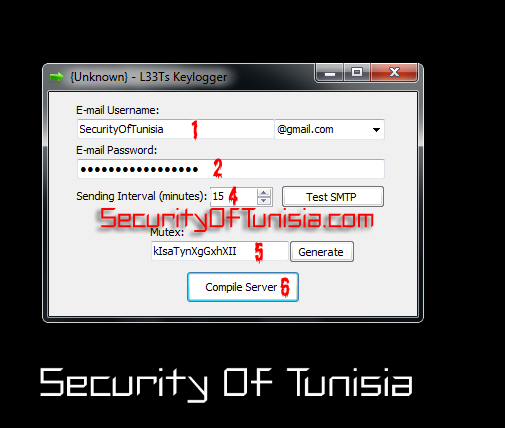Click the green arrow application icon
The height and width of the screenshot is (428, 505).
tap(56, 77)
